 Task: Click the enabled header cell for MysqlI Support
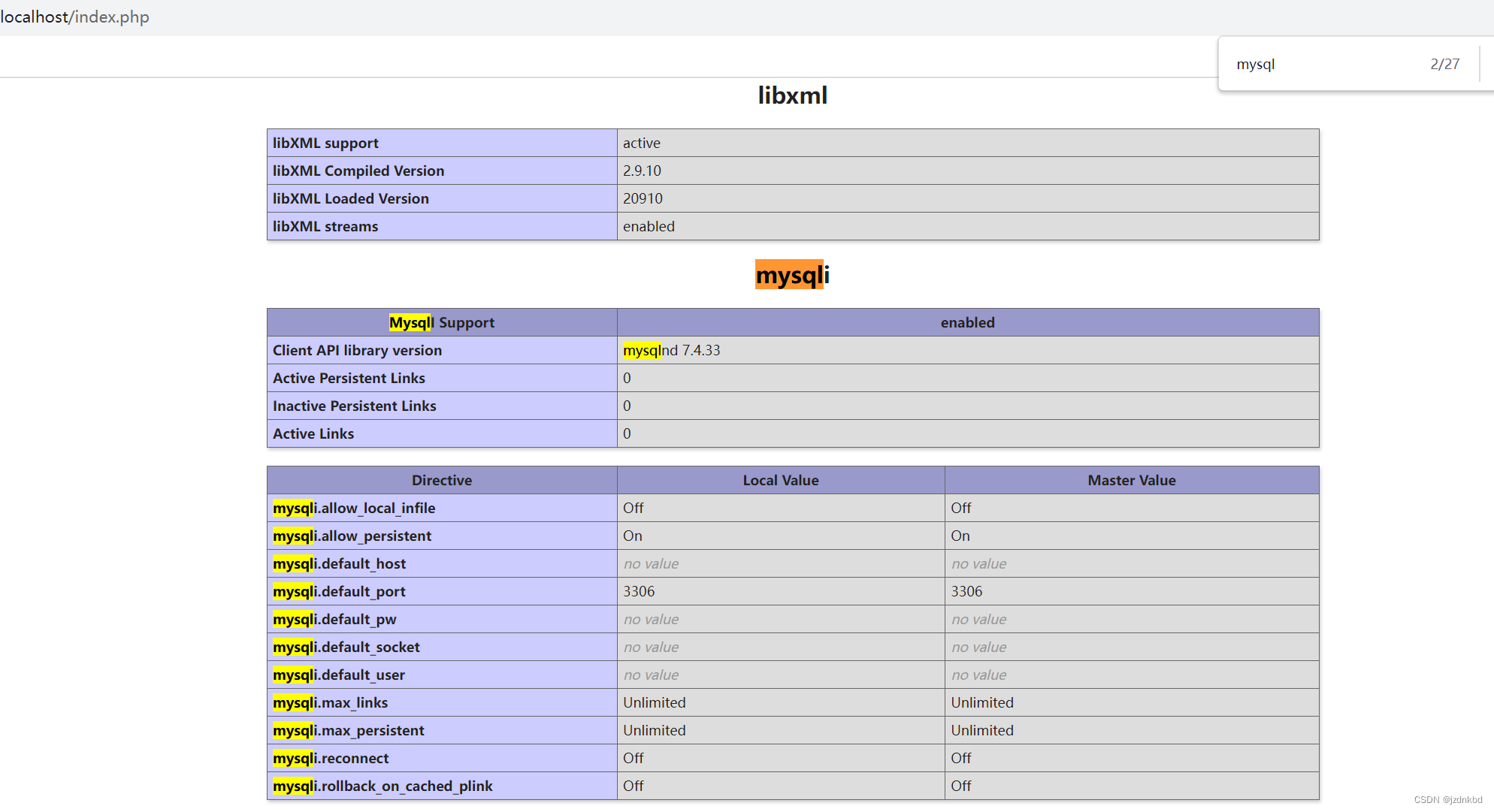coord(968,322)
